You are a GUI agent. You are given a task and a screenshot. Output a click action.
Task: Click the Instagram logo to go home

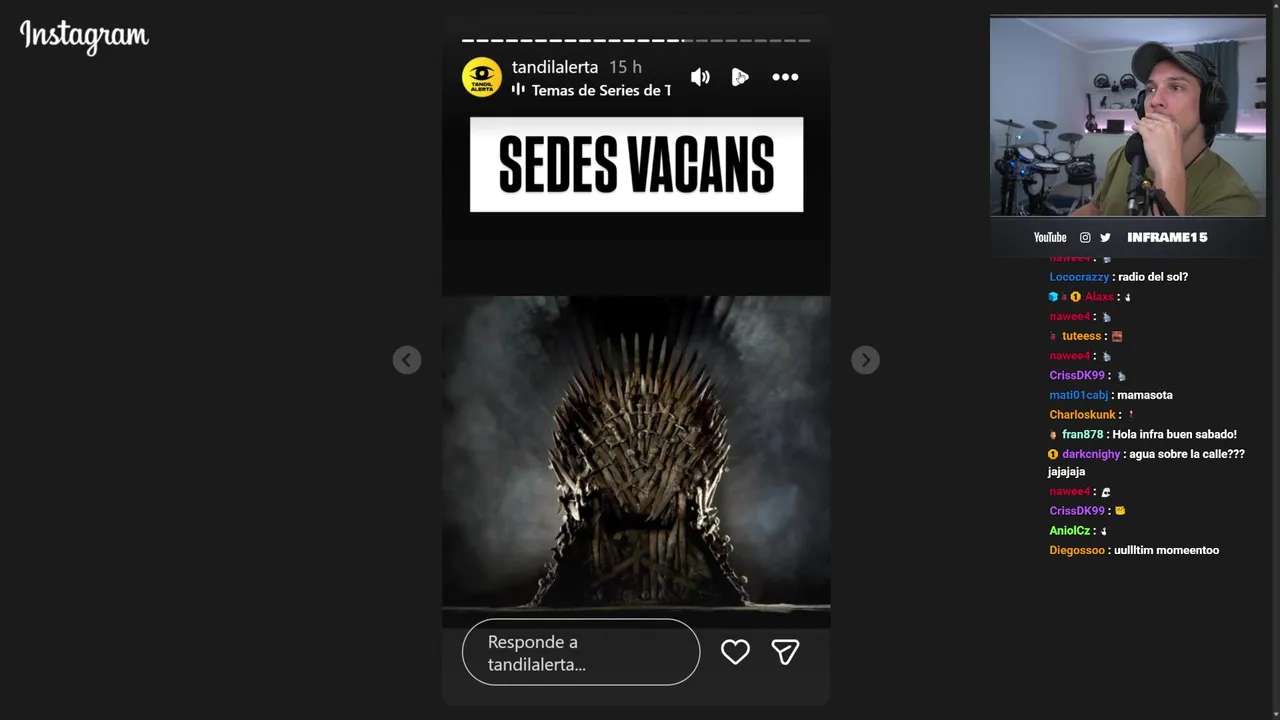84,36
